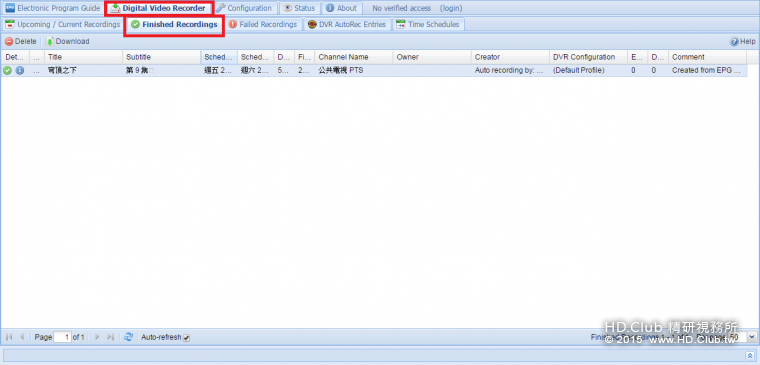The height and width of the screenshot is (365, 760).
Task: Click the page number input field
Action: point(62,337)
